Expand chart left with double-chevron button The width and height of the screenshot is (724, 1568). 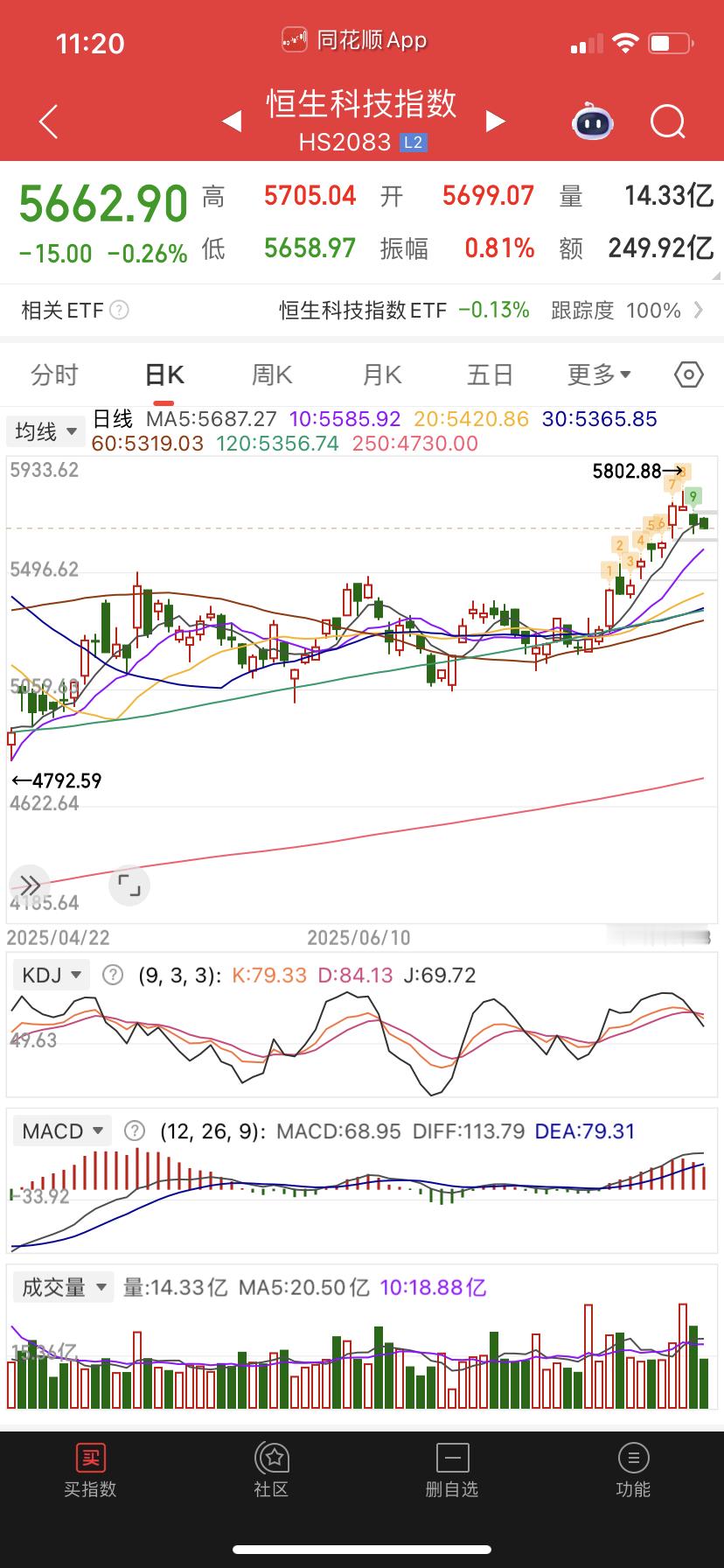(31, 885)
